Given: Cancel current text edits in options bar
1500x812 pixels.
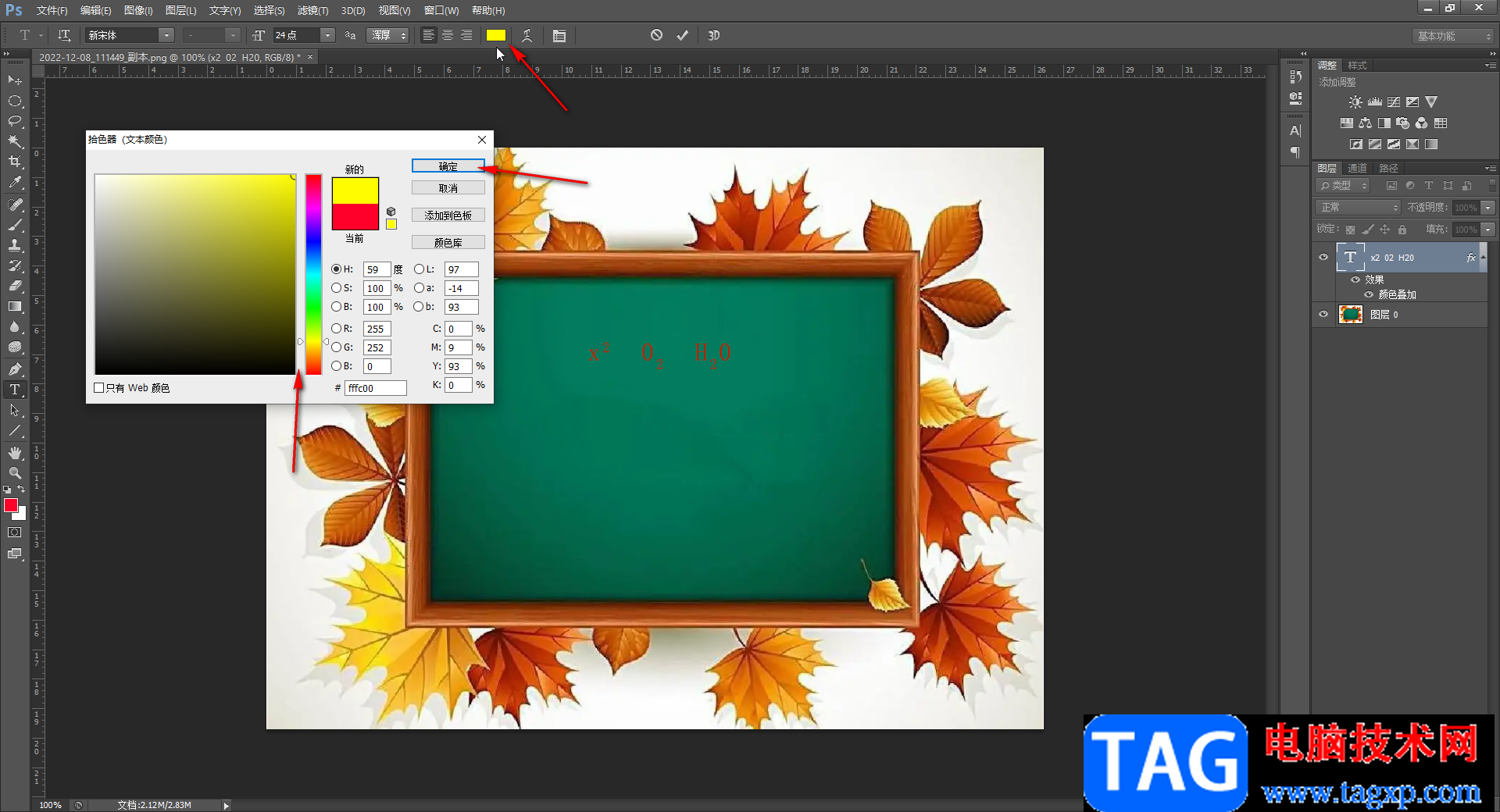Looking at the screenshot, I should (x=656, y=35).
